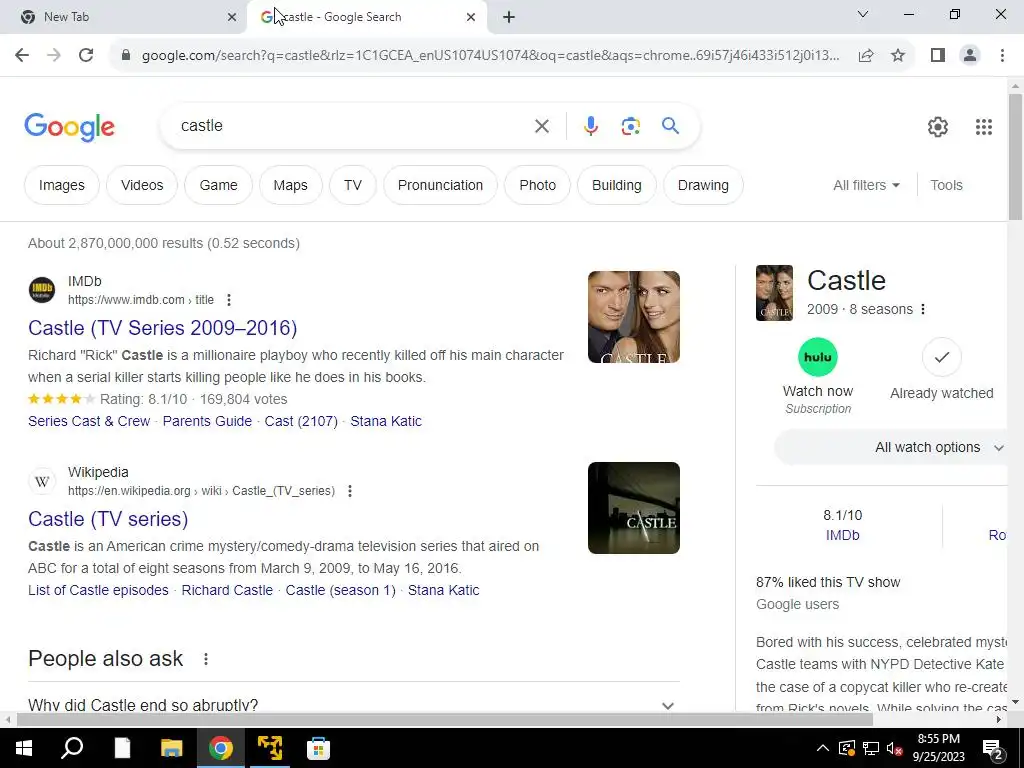Search by image with the camera lens icon
Screen dimensions: 1024x768
(630, 126)
